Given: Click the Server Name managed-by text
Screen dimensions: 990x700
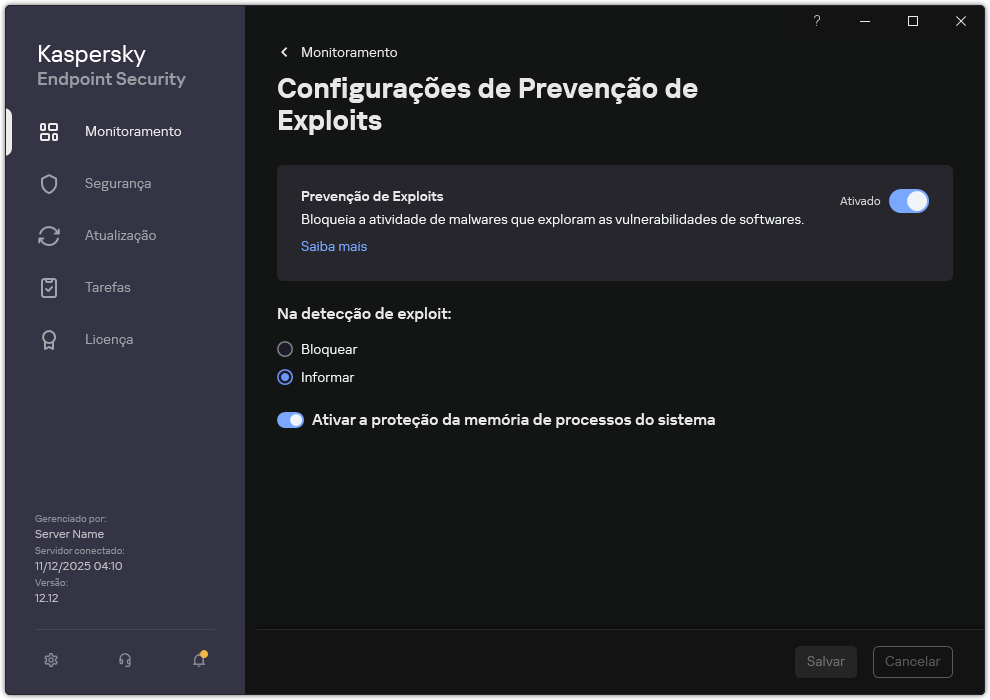Looking at the screenshot, I should [69, 534].
